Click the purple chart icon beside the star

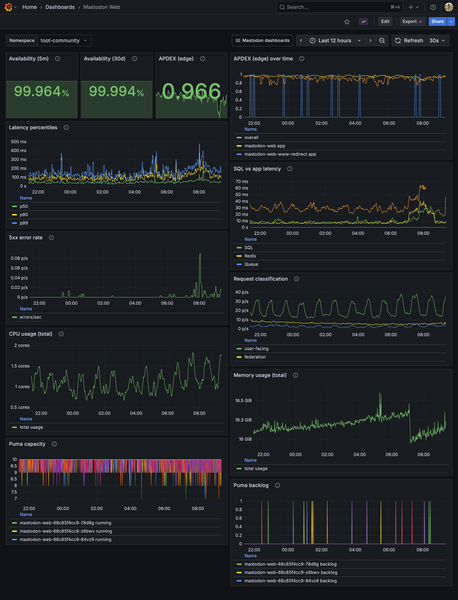tap(363, 21)
